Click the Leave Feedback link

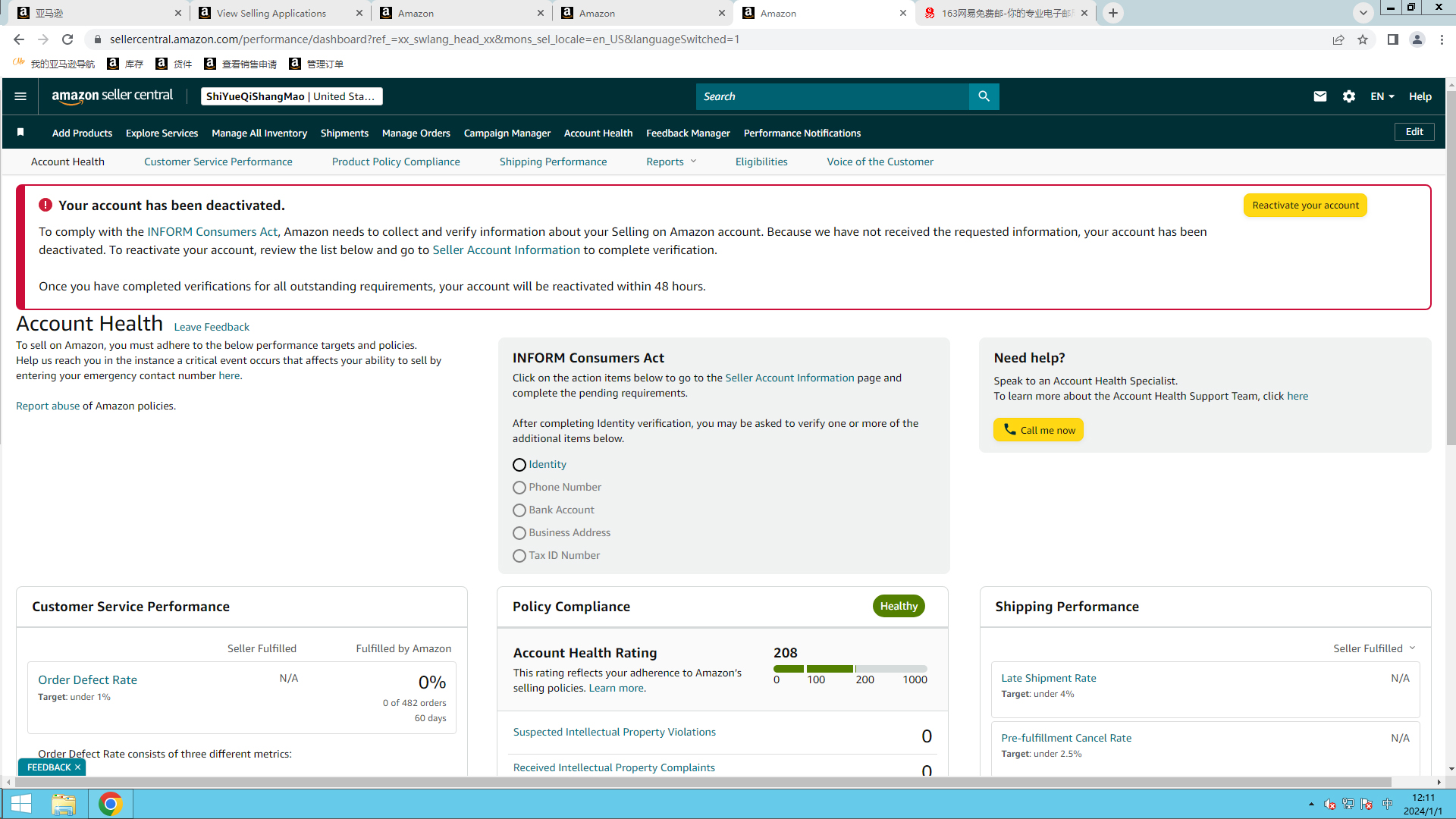[x=212, y=327]
